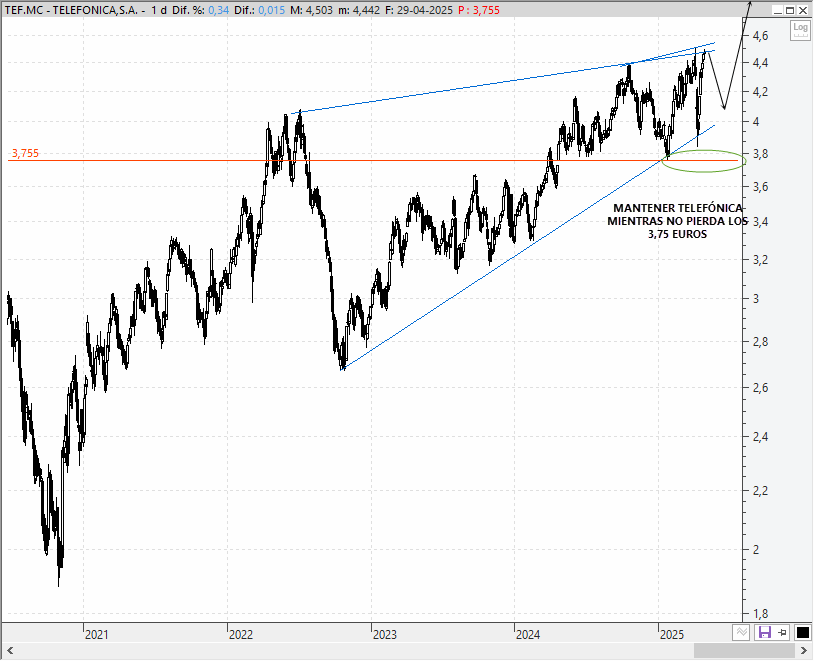Click the 4,2 price axis label
The height and width of the screenshot is (661, 814).
(761, 92)
